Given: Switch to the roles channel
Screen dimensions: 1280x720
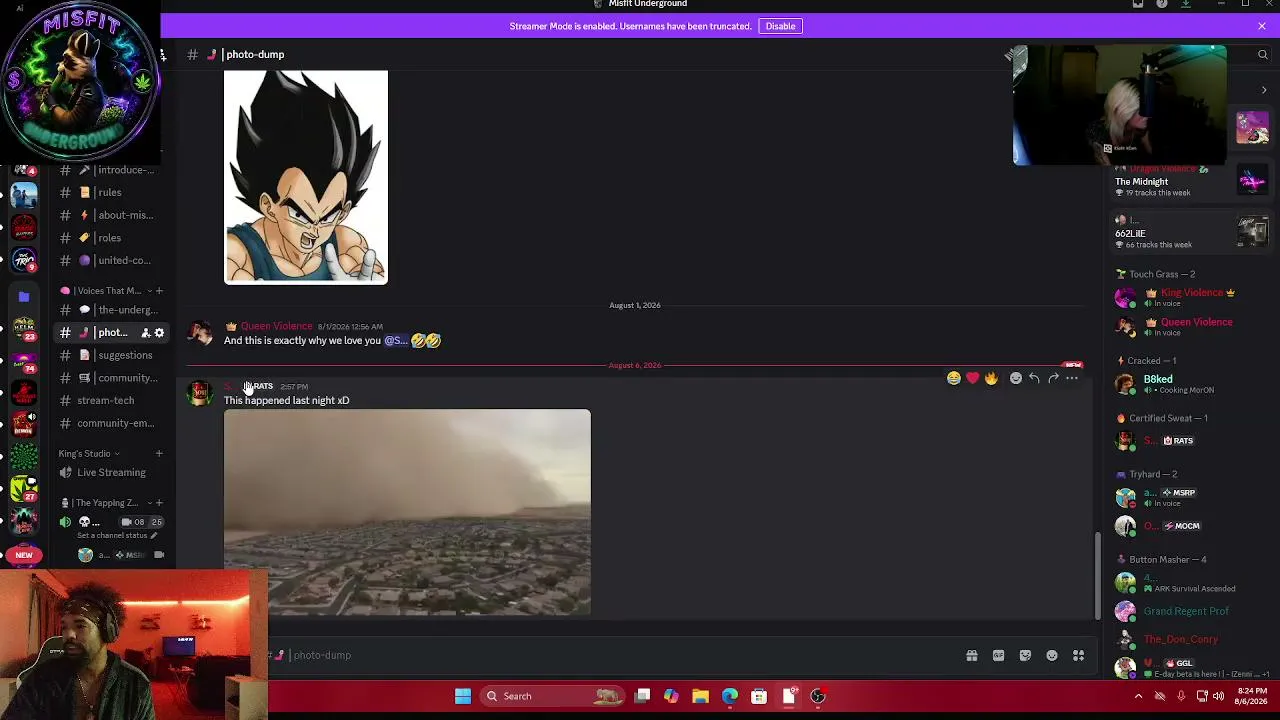Looking at the screenshot, I should 112,238.
